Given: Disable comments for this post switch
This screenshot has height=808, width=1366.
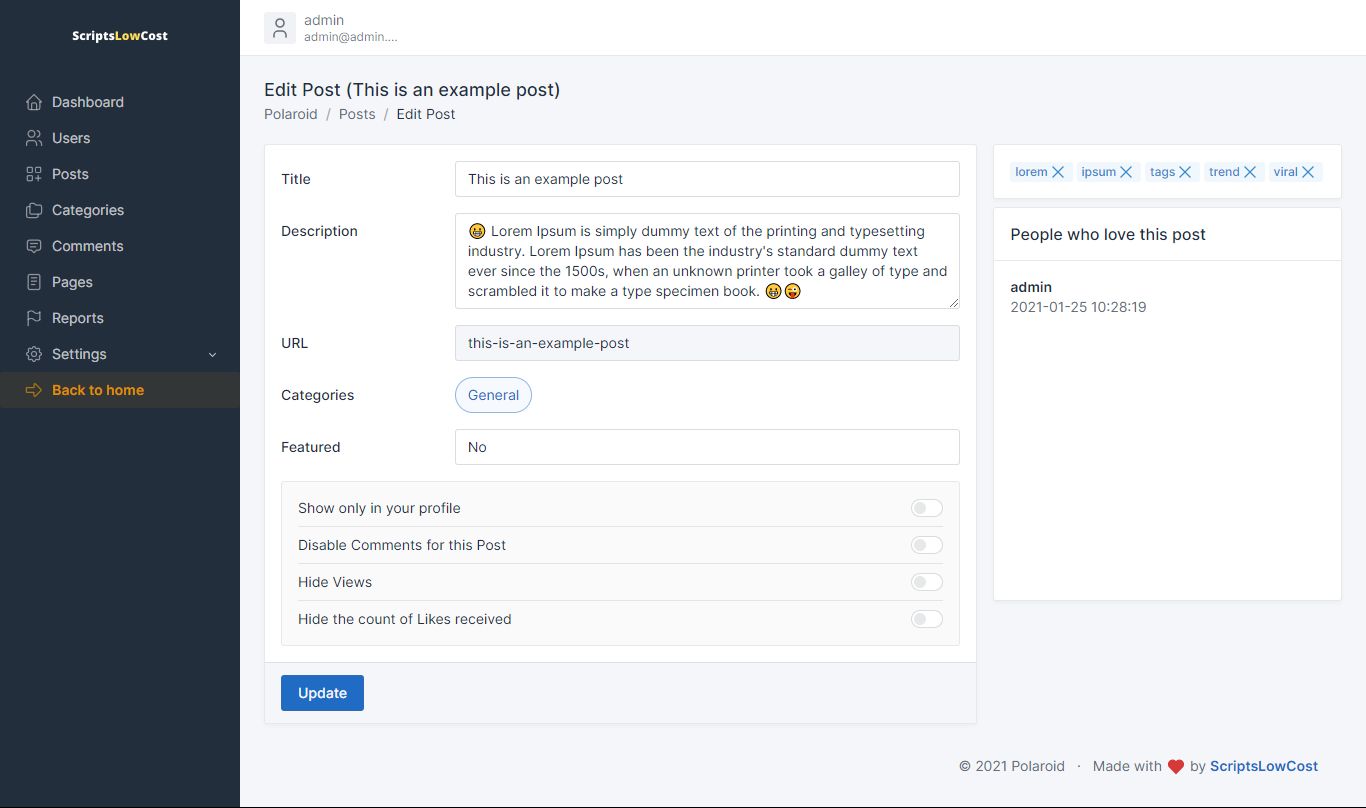Looking at the screenshot, I should [926, 545].
